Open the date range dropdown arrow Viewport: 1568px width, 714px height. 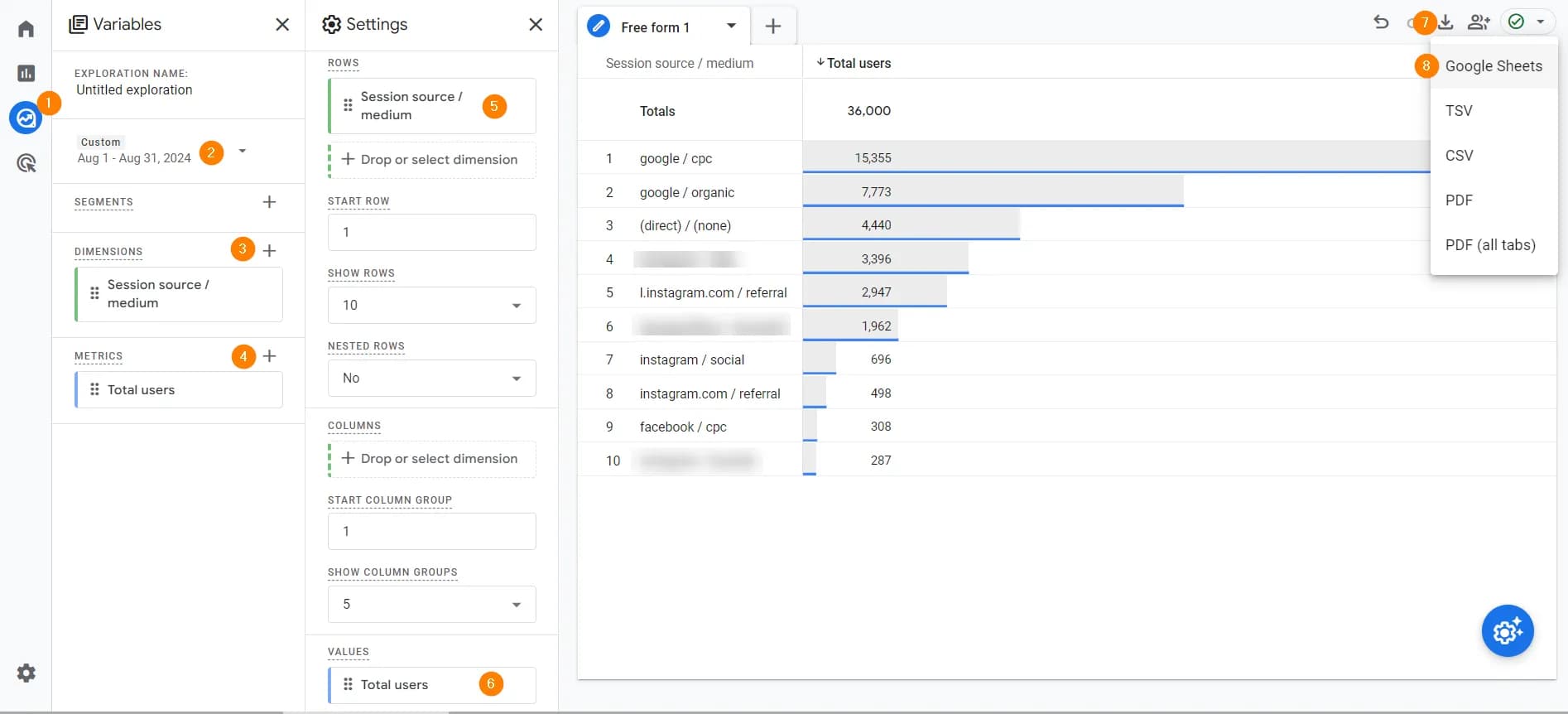coord(242,151)
